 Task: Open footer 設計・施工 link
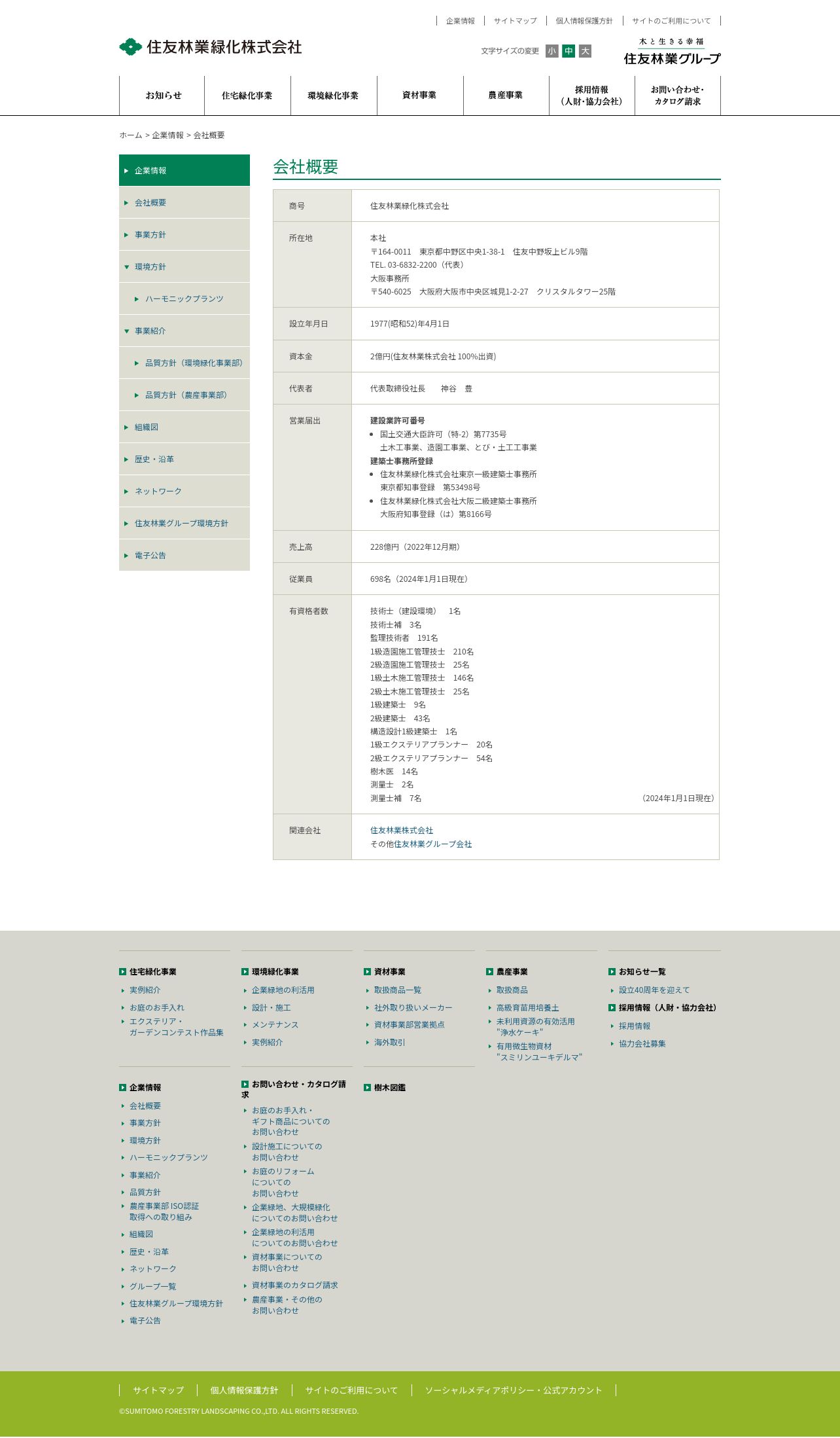click(271, 1008)
